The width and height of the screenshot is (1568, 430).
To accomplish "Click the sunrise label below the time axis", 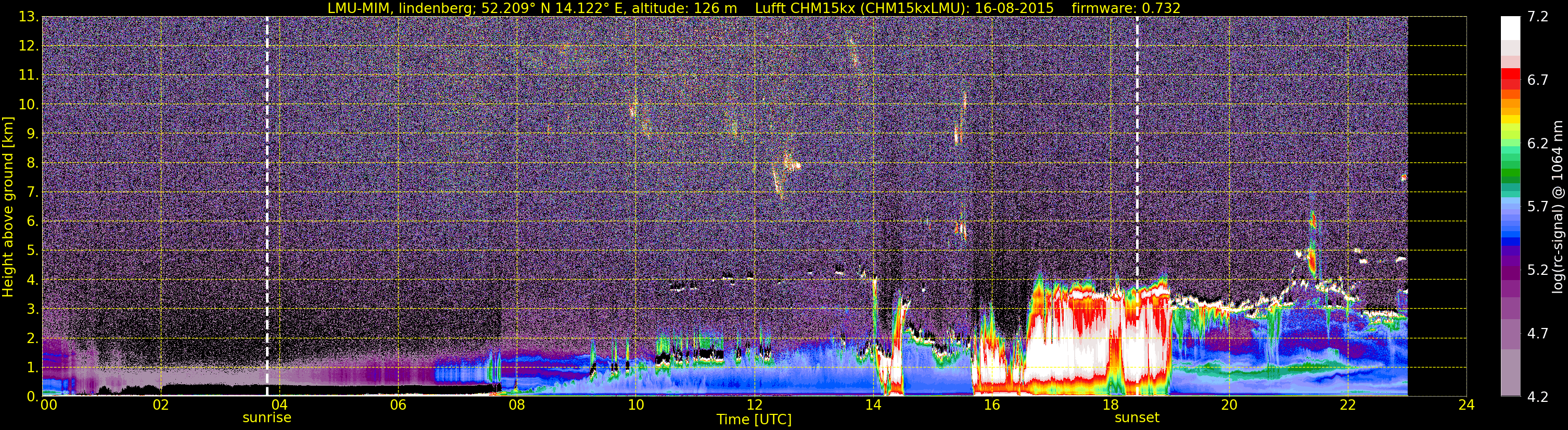I will click(x=266, y=418).
